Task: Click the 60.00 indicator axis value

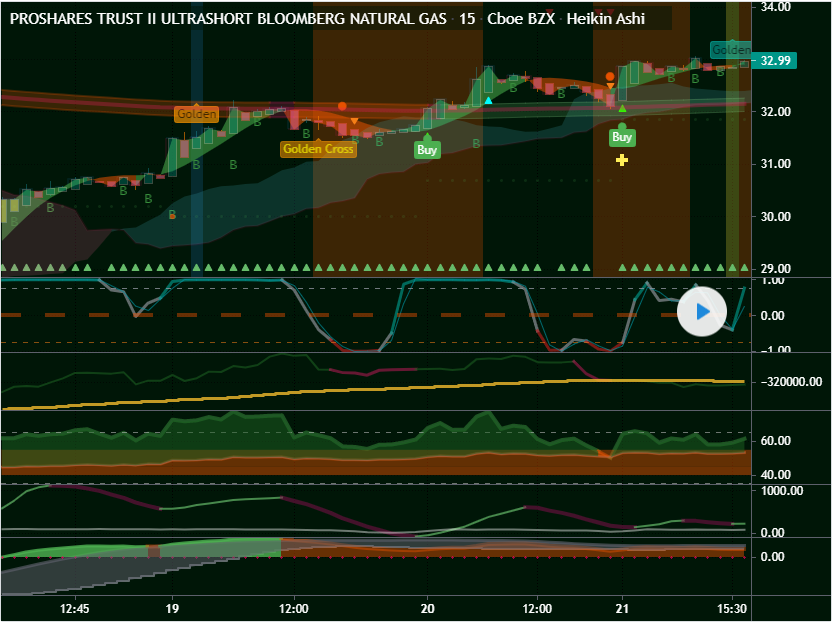Action: pyautogui.click(x=775, y=441)
